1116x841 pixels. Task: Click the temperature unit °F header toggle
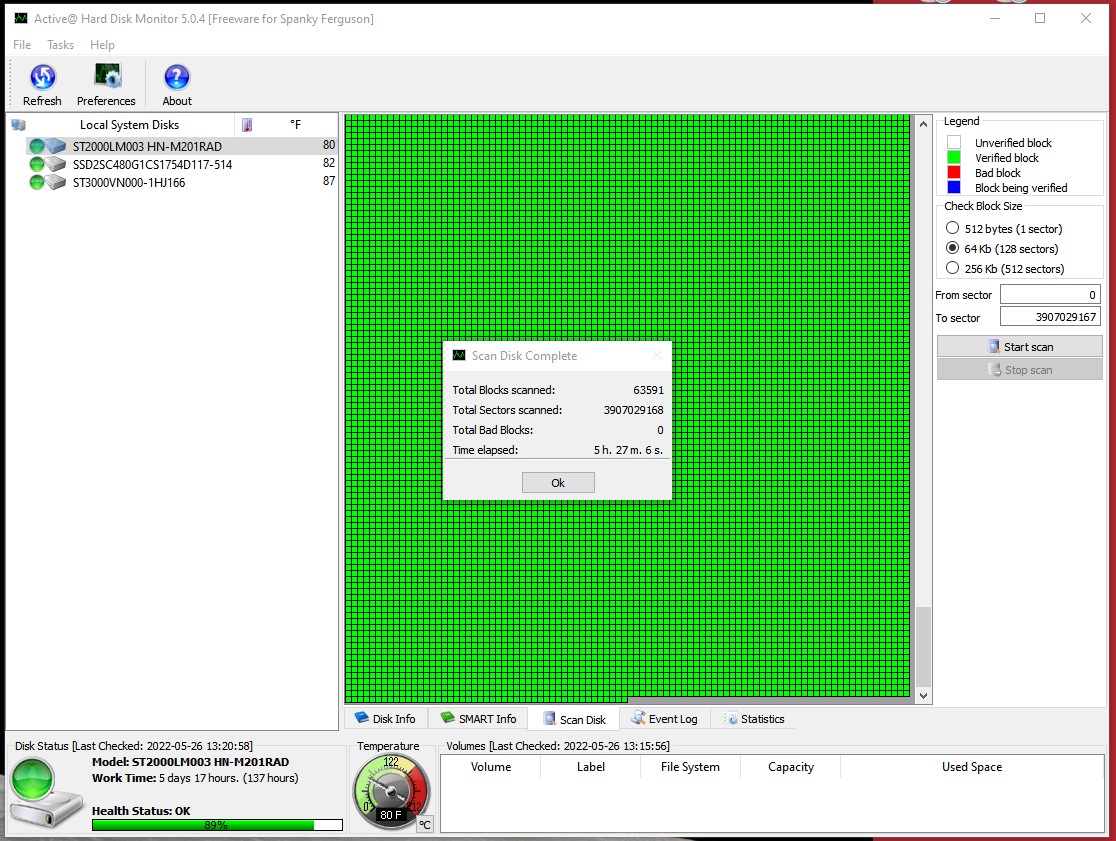(x=293, y=124)
